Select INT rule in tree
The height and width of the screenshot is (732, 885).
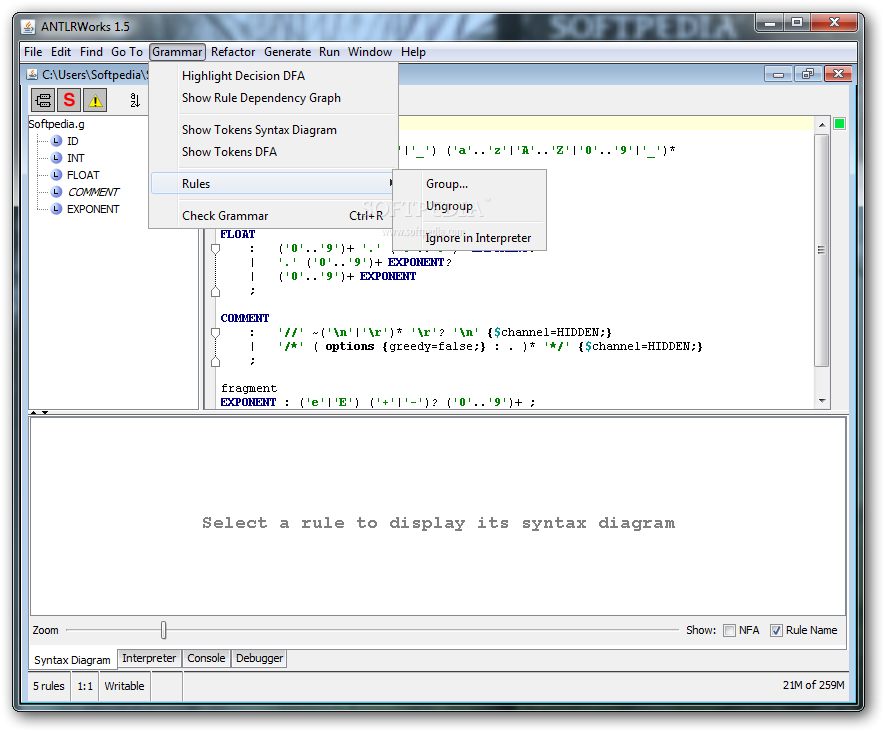point(76,158)
